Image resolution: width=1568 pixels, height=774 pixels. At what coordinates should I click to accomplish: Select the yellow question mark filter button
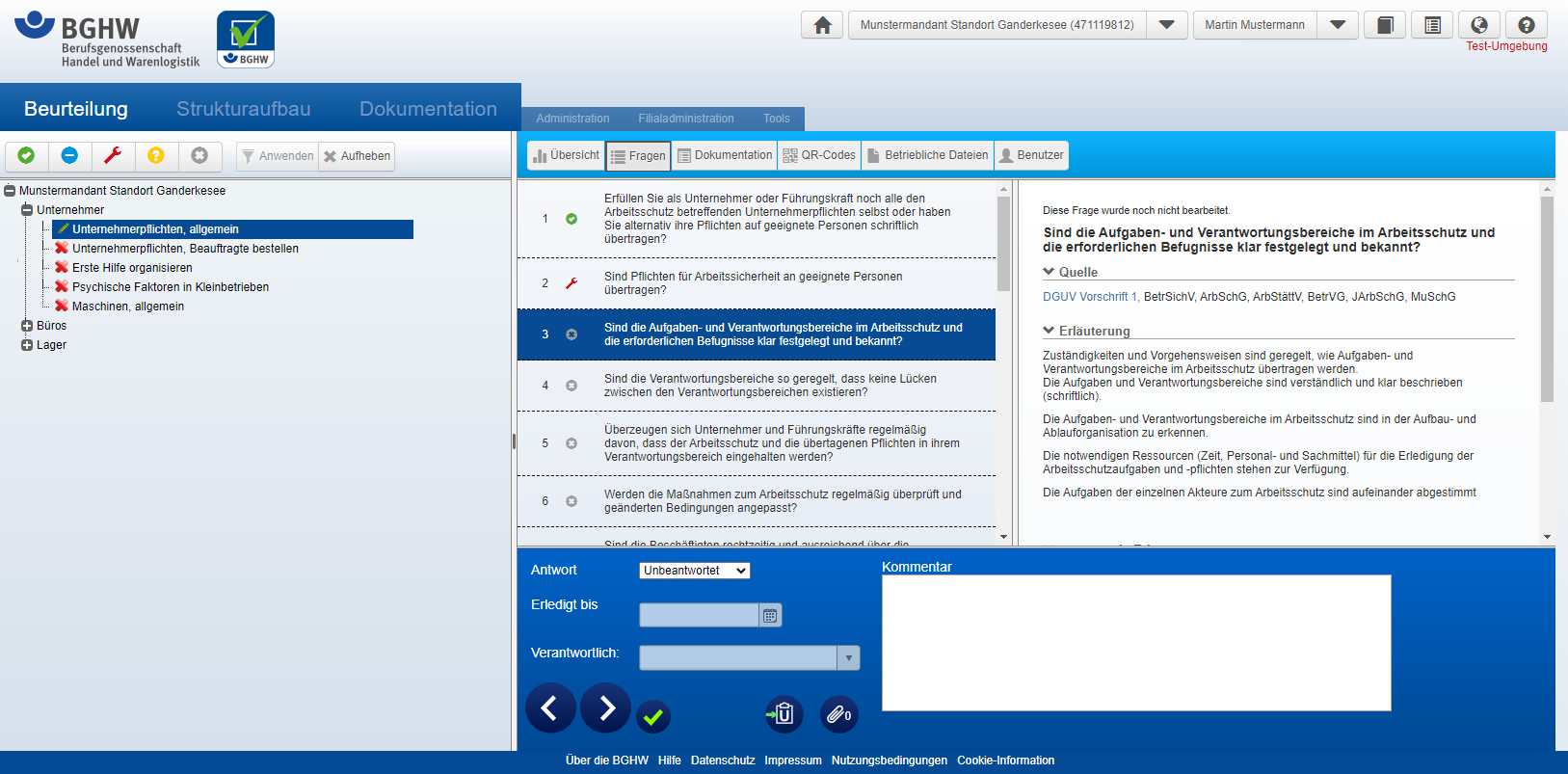pyautogui.click(x=156, y=155)
